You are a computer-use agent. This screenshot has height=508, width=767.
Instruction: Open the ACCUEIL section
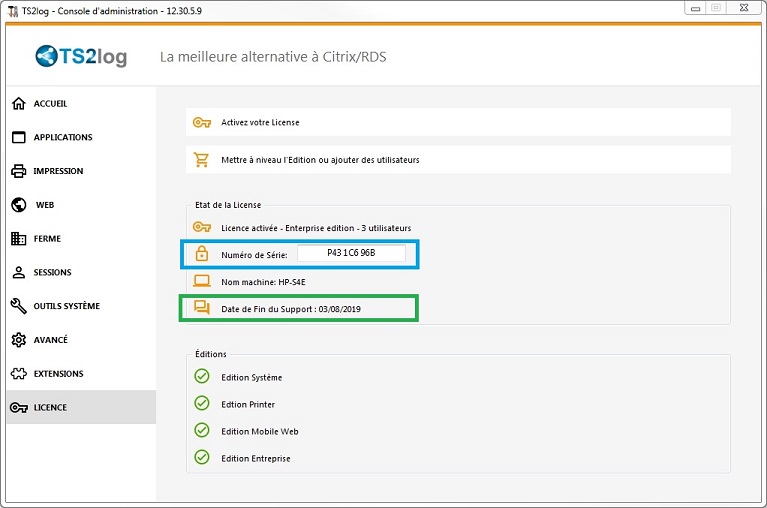[x=81, y=104]
